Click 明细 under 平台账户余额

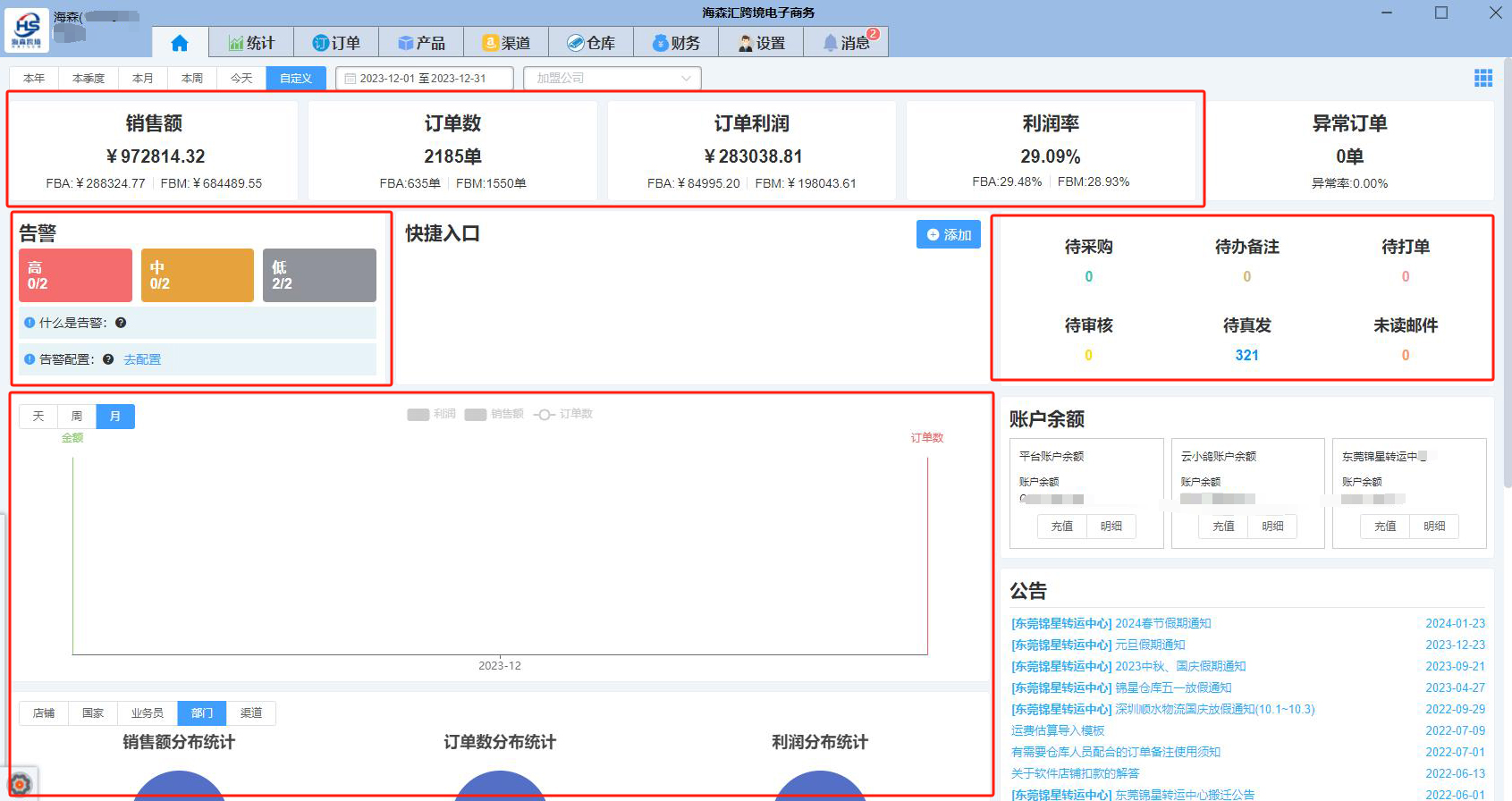click(x=1111, y=527)
